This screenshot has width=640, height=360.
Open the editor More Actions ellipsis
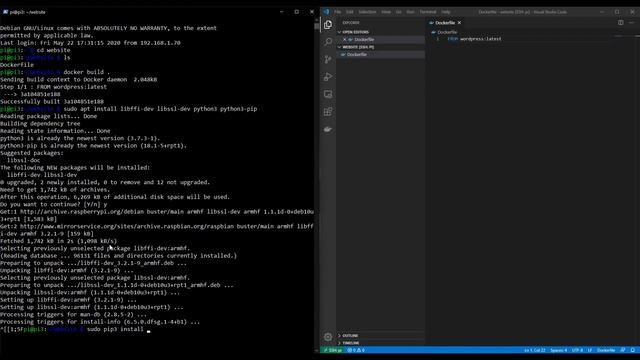[x=631, y=23]
